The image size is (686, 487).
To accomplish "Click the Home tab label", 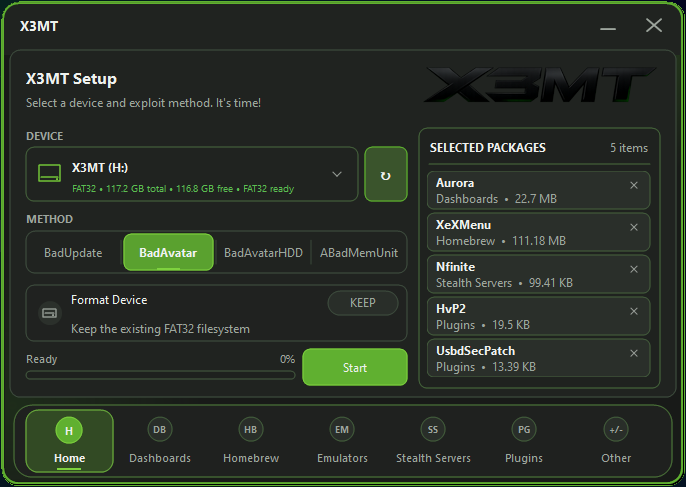I will 70,458.
